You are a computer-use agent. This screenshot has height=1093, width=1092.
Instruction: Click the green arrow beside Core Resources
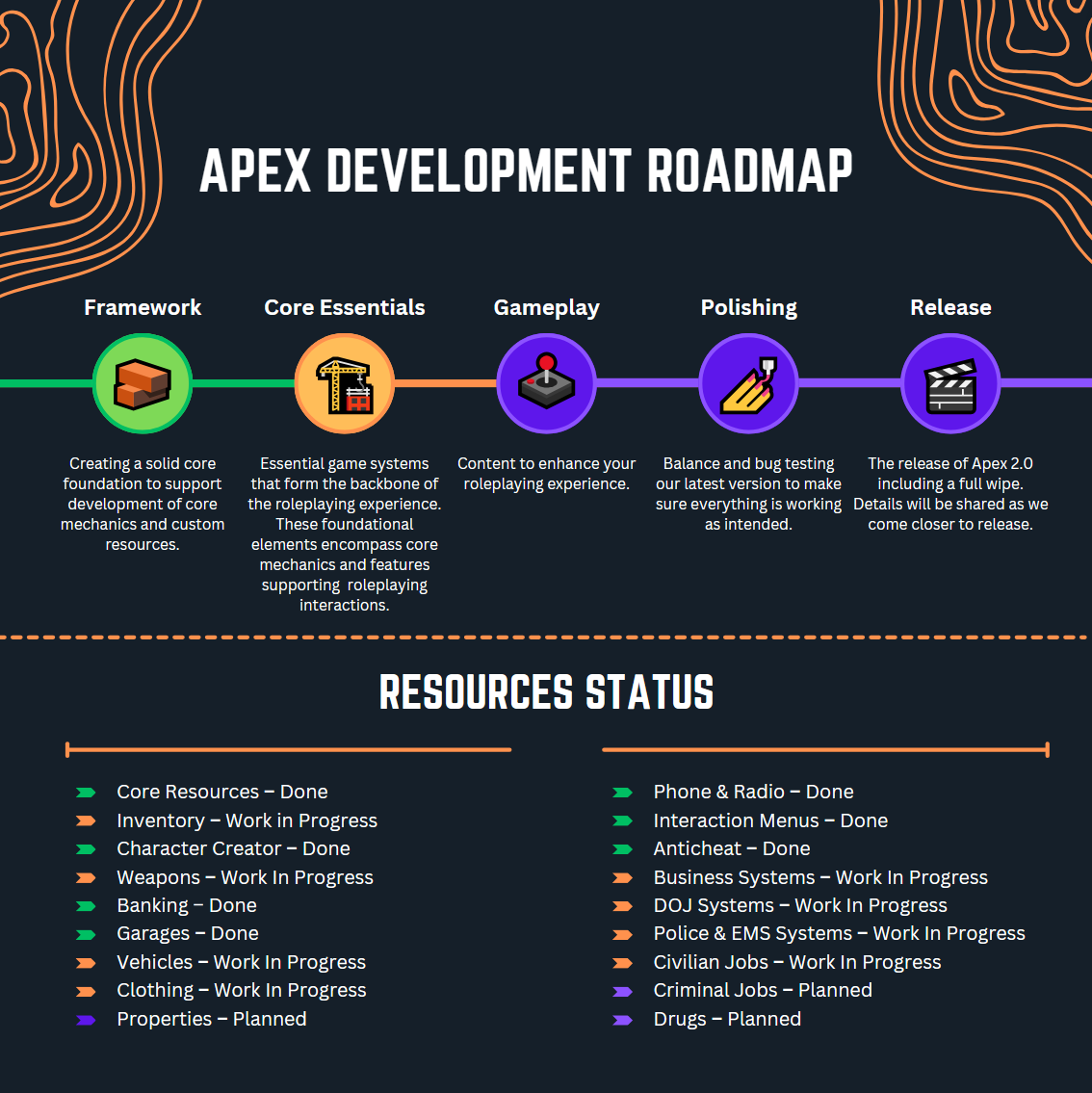click(x=88, y=792)
